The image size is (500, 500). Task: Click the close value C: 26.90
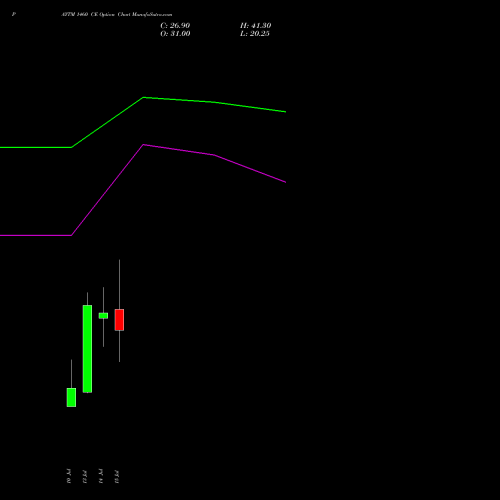pos(175,26)
